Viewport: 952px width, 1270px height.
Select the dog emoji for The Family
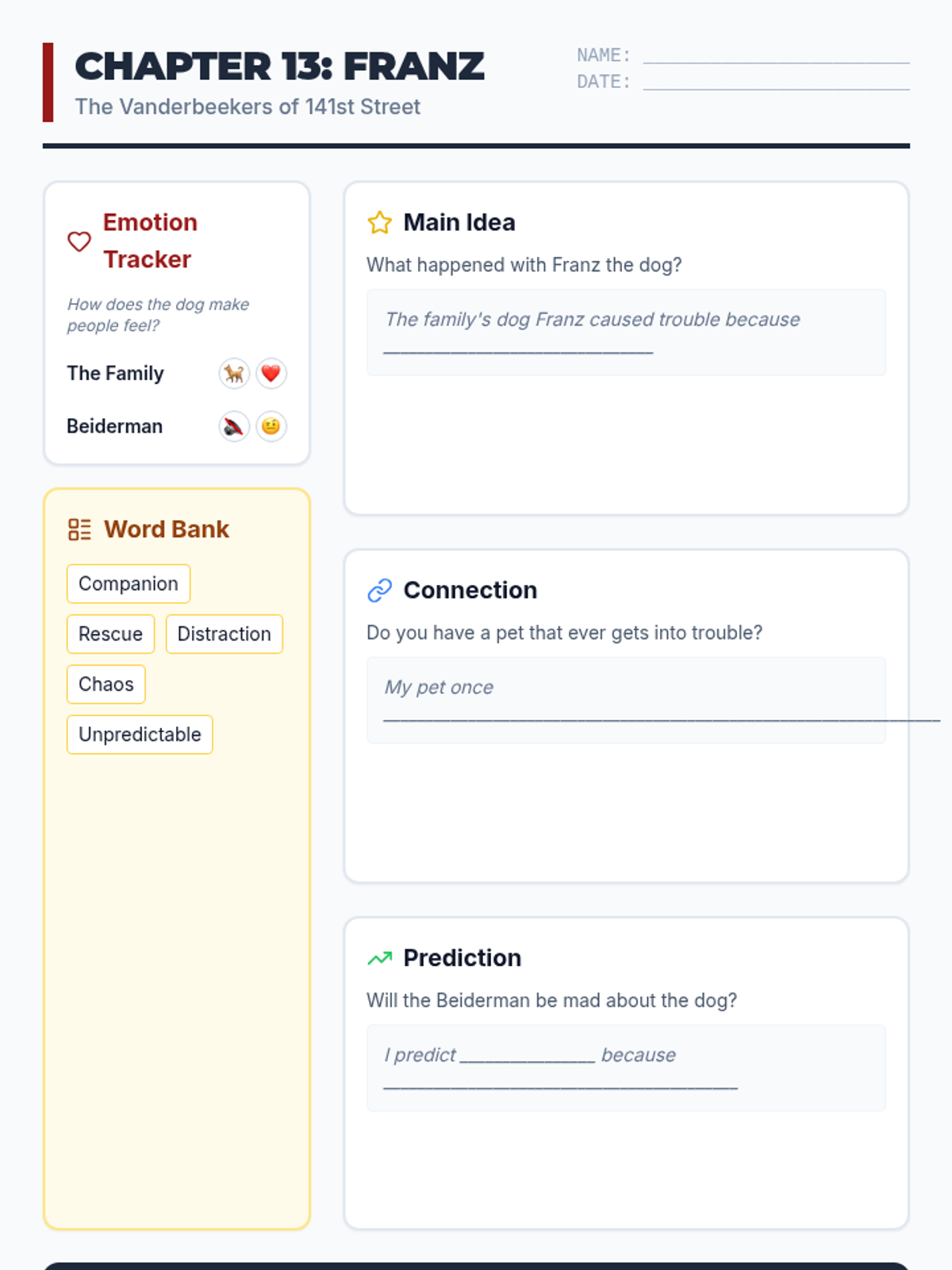(234, 373)
